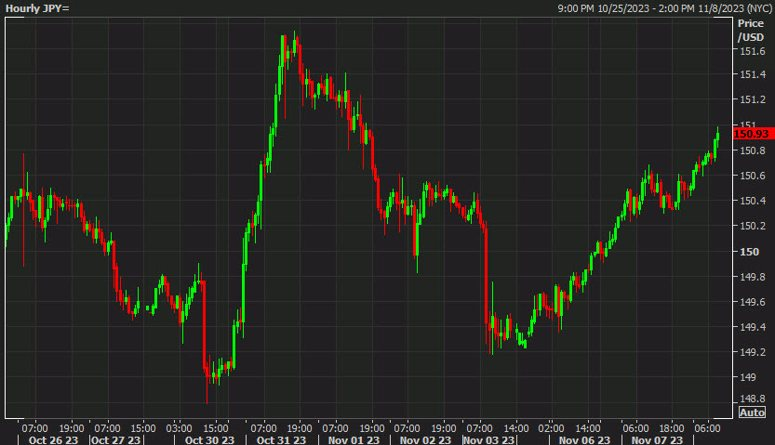Viewport: 775px width, 445px height.
Task: Click the Auto scale button
Action: pyautogui.click(x=752, y=412)
